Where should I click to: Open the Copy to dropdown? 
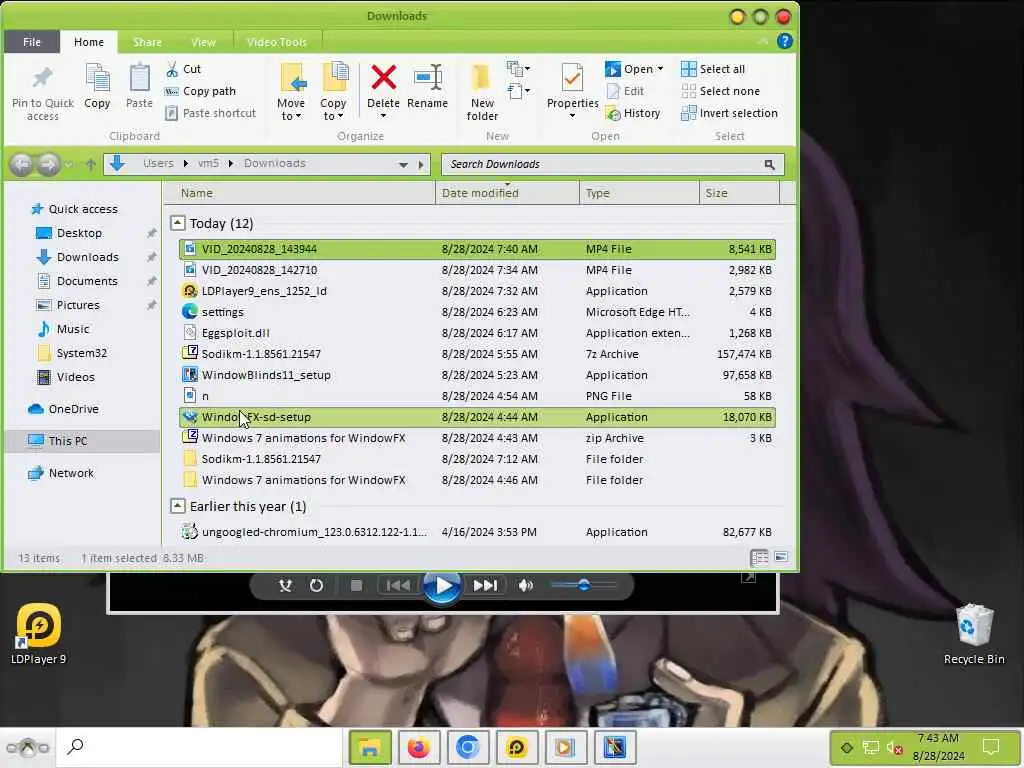(x=334, y=92)
